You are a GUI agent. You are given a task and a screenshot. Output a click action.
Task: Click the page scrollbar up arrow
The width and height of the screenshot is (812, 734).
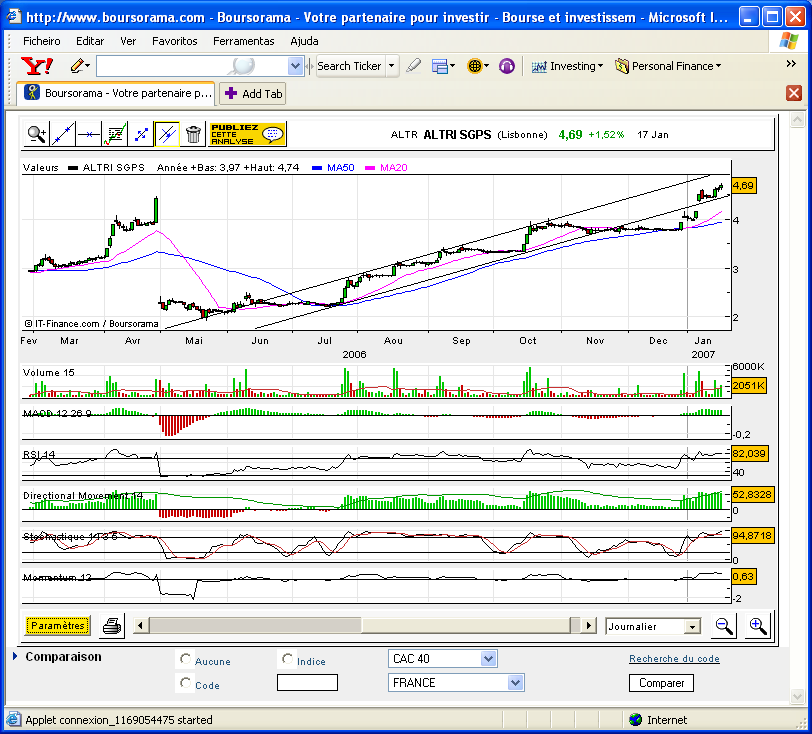(797, 120)
